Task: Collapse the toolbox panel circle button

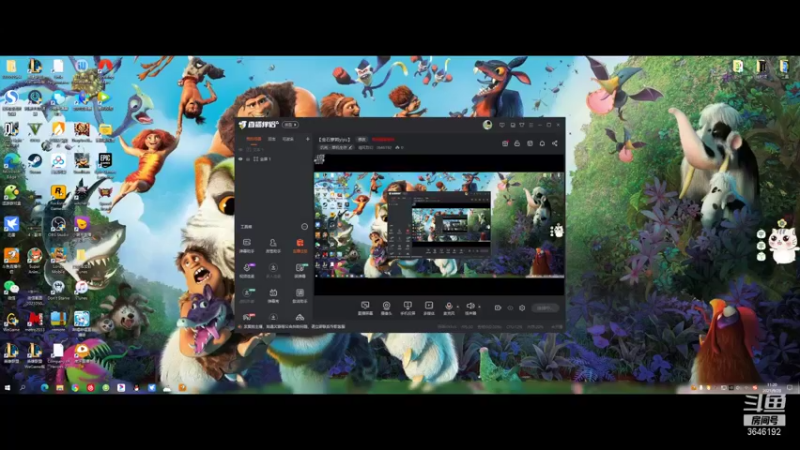Action: pyautogui.click(x=305, y=227)
